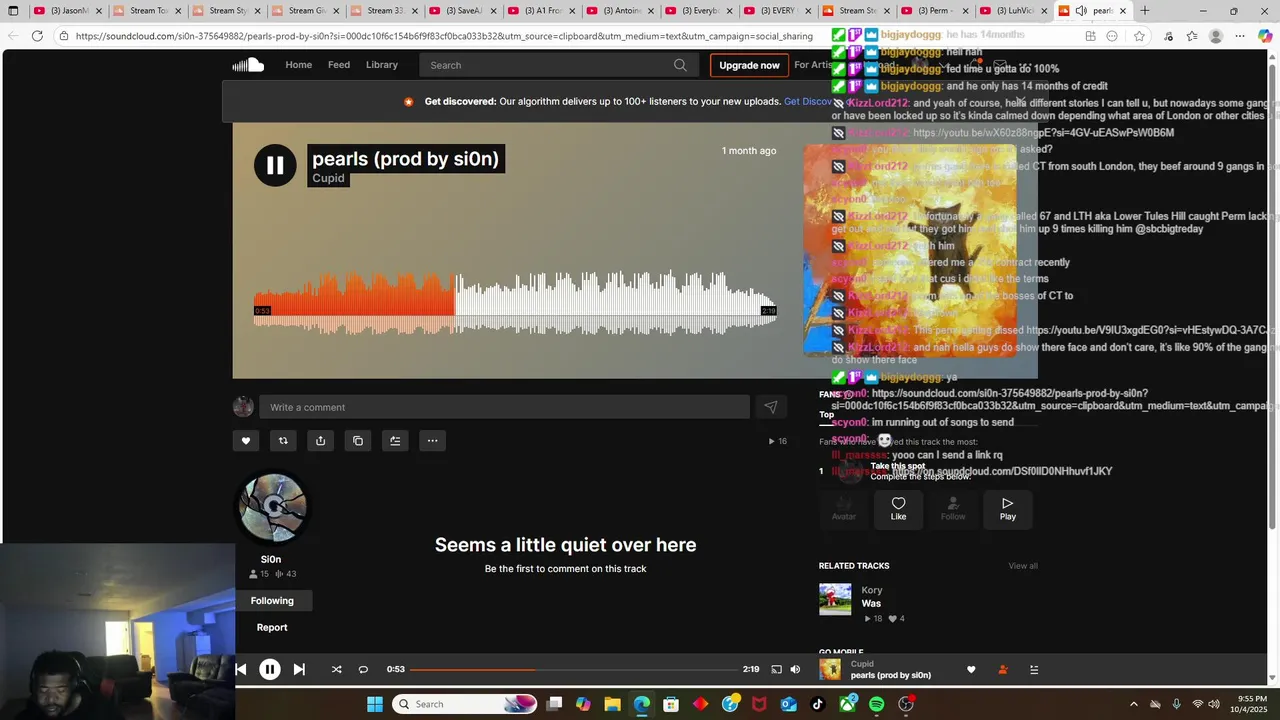Viewport: 1280px width, 720px height.
Task: Open the Feed page
Action: [339, 65]
